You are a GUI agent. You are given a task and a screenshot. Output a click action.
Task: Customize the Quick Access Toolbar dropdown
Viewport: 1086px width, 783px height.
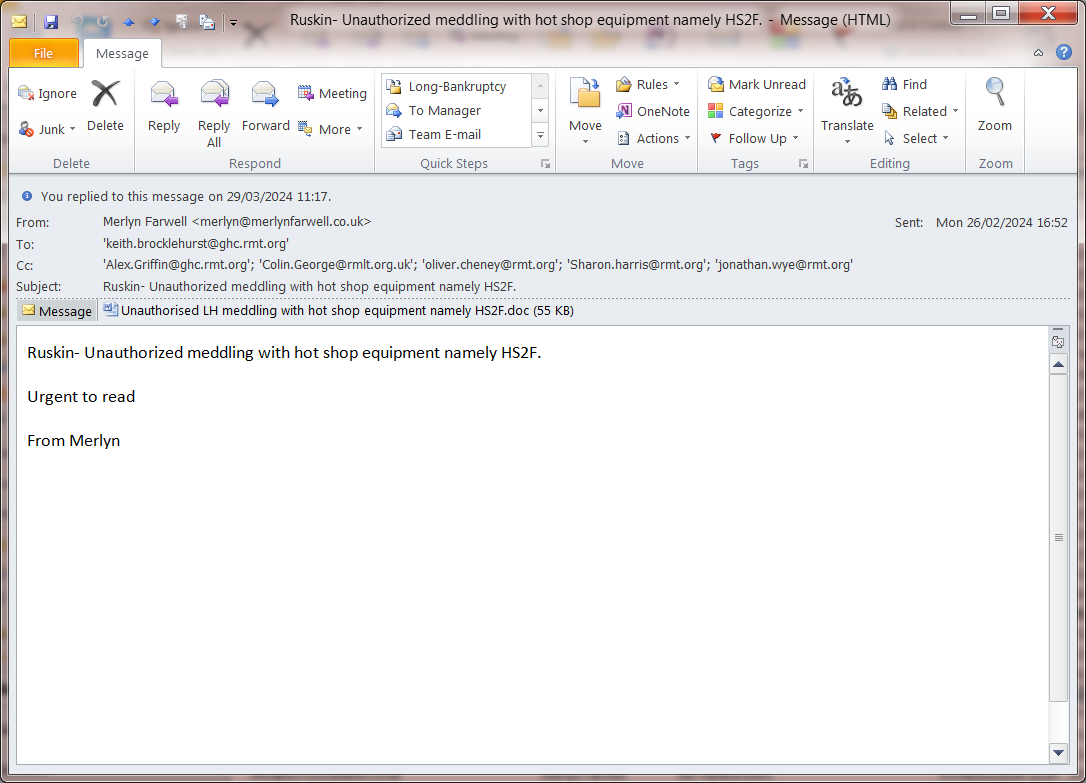tap(233, 23)
